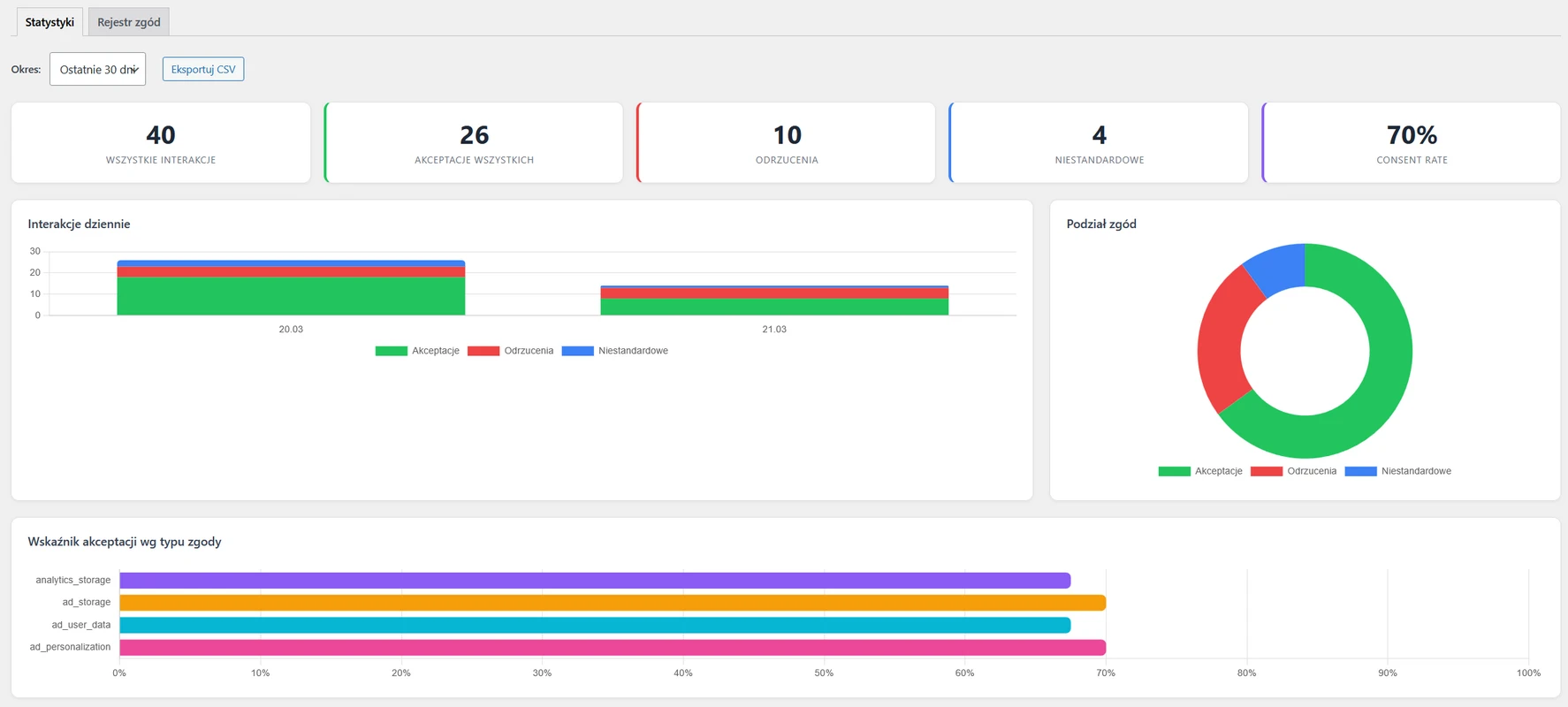Click the cyan ad_user_data bar
This screenshot has height=707, width=1568.
click(595, 625)
